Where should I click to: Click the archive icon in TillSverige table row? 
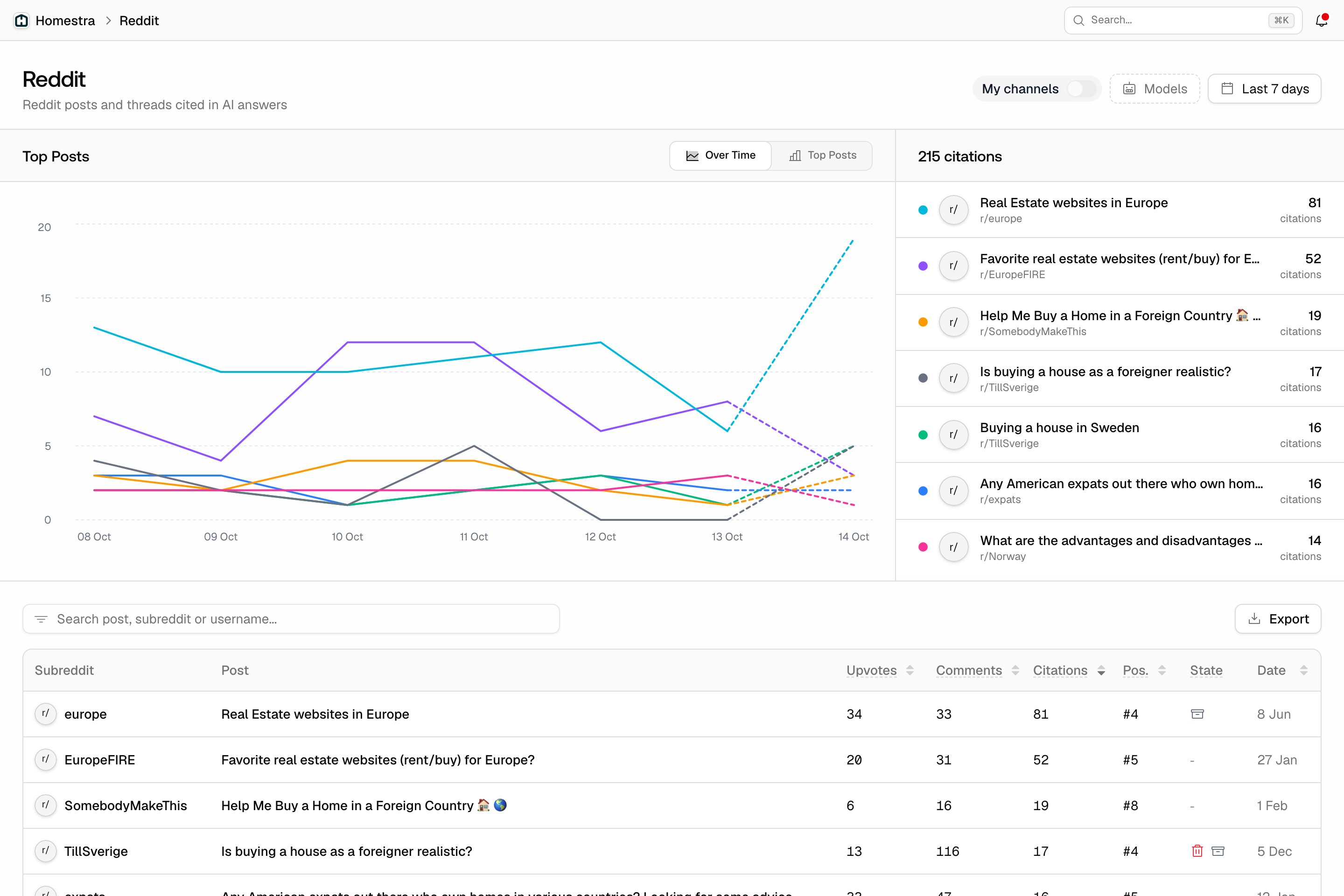(1218, 851)
